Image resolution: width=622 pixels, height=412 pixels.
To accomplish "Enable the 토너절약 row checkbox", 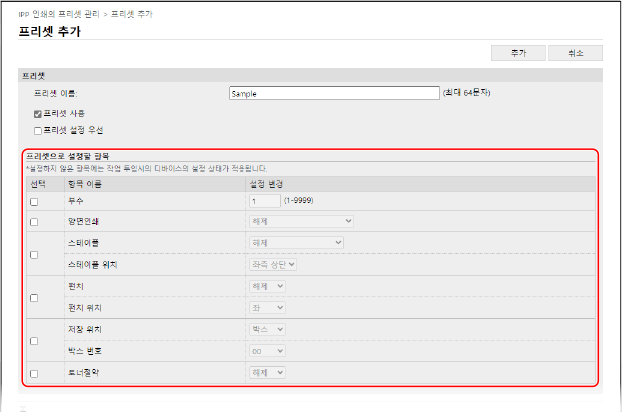I will (x=34, y=373).
